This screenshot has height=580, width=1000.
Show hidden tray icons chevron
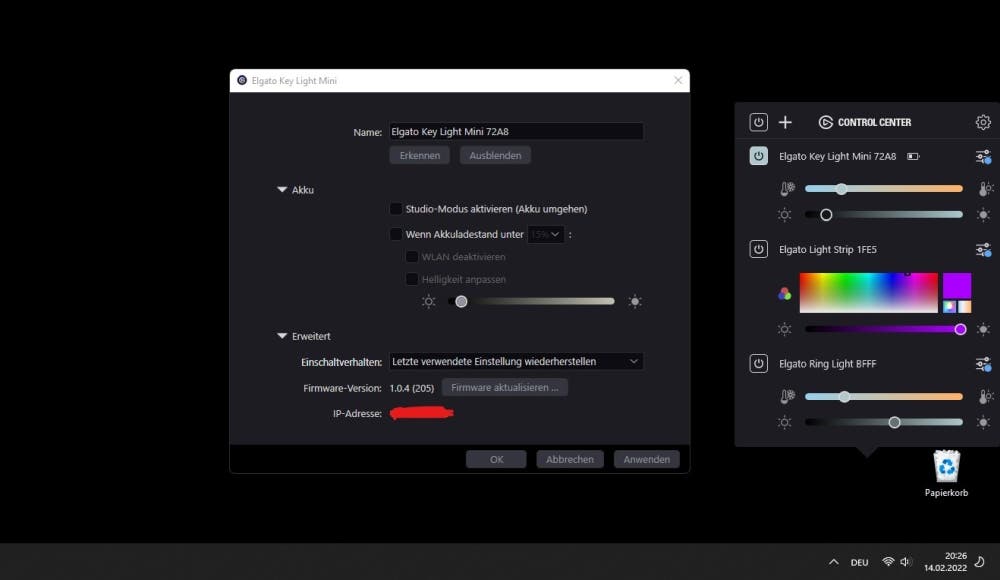point(834,562)
